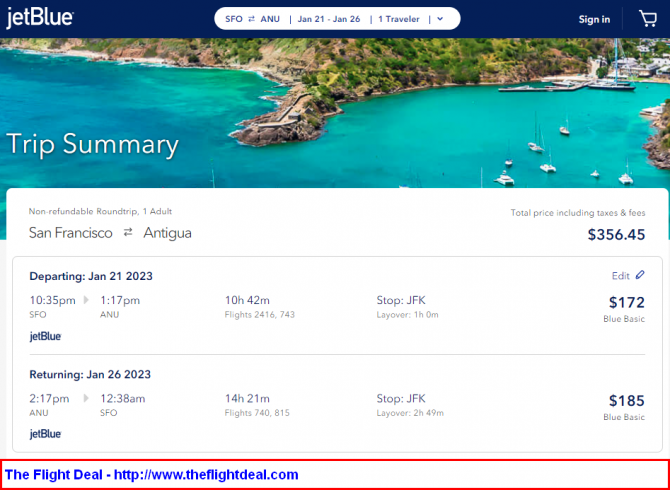The height and width of the screenshot is (490, 670).
Task: Open the shopping cart icon
Action: [x=648, y=19]
